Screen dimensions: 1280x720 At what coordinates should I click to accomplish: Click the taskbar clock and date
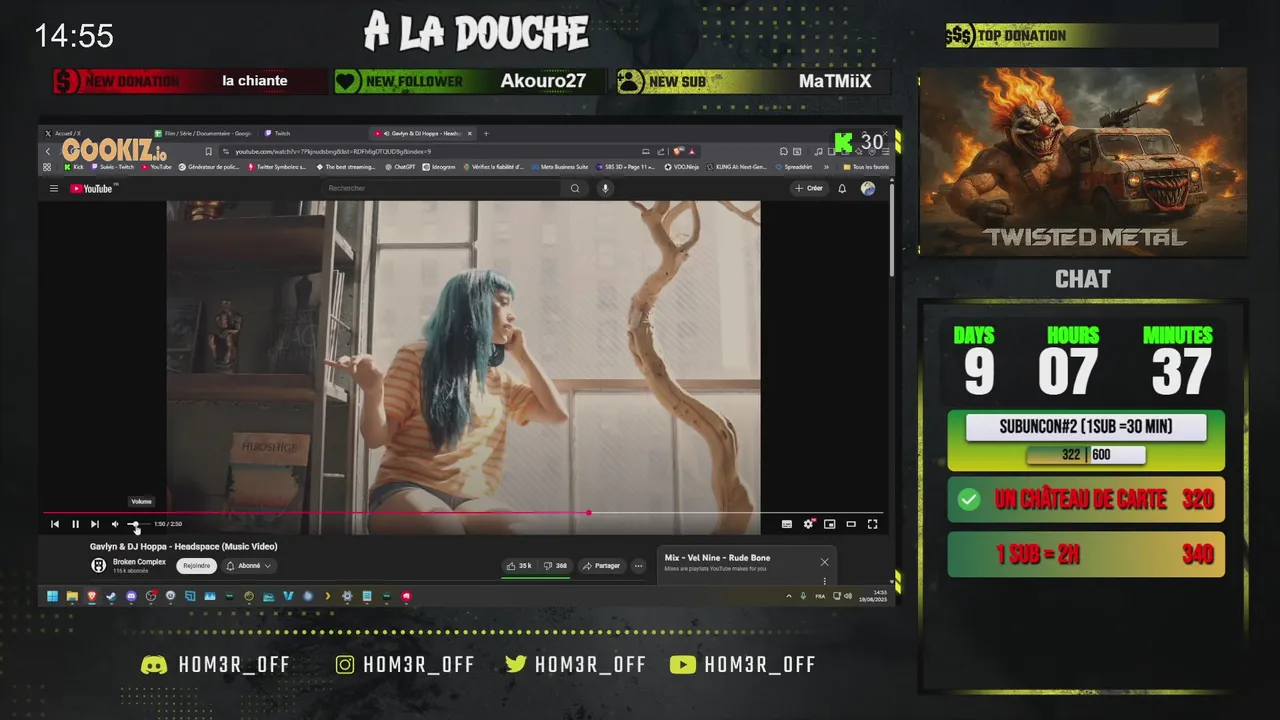click(x=875, y=596)
